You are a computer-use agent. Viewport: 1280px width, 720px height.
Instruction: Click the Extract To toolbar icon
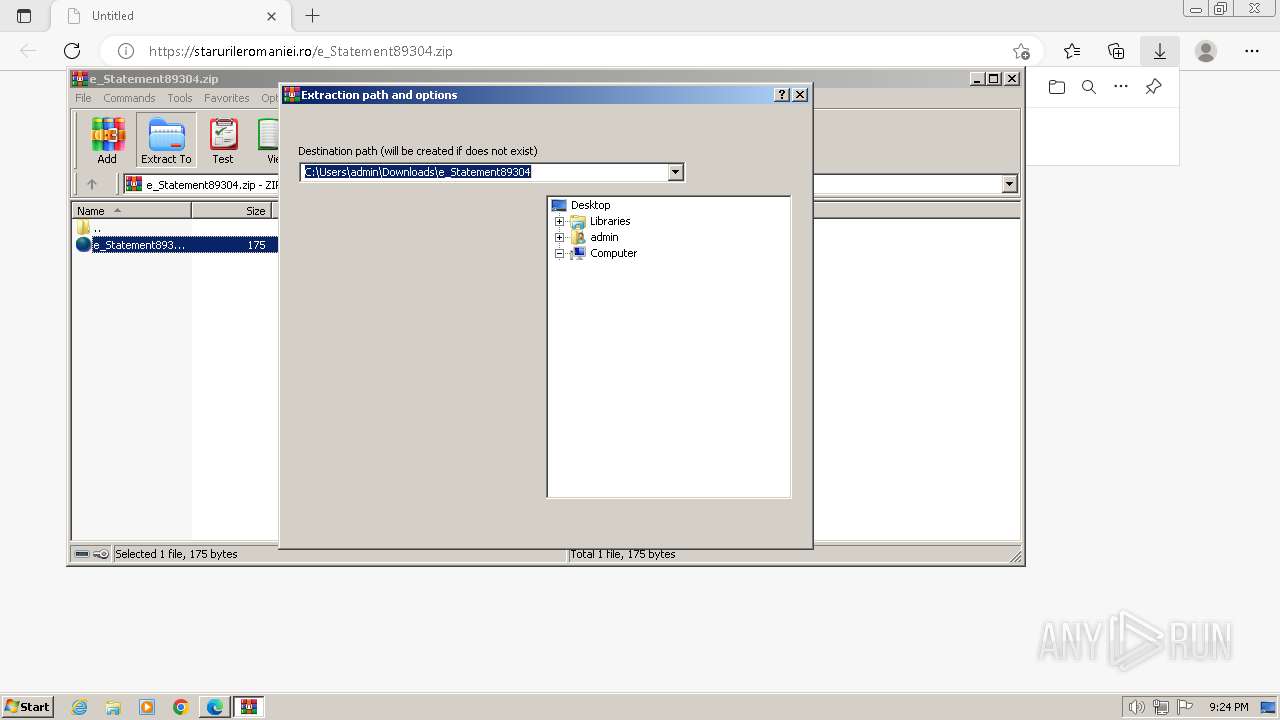166,140
